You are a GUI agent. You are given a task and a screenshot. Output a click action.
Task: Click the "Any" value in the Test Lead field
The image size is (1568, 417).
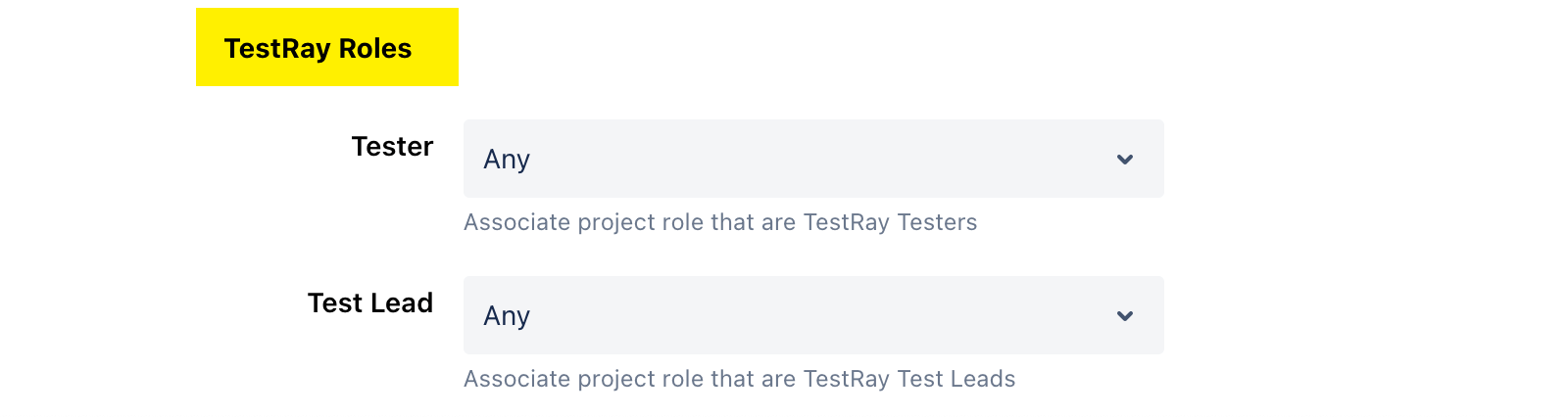(x=507, y=316)
